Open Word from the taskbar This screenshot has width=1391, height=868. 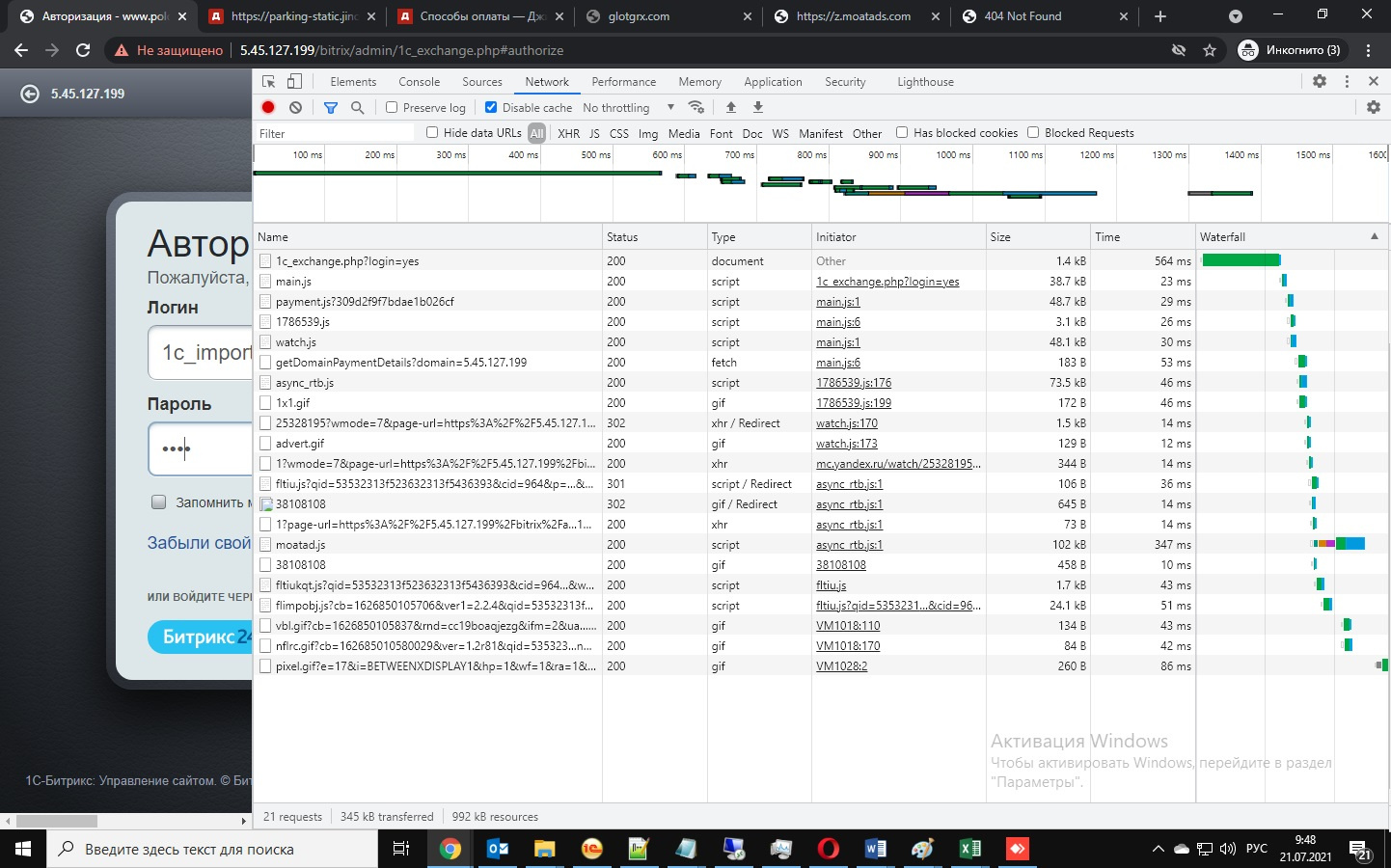tap(876, 849)
